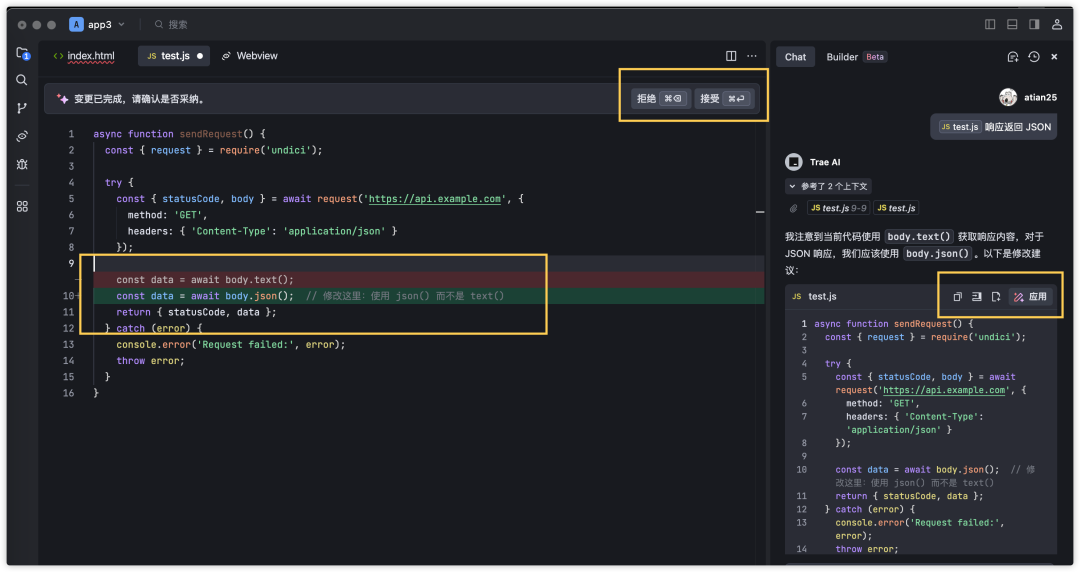
Task: Click the new chat icon in Chat panel
Action: (x=1012, y=57)
